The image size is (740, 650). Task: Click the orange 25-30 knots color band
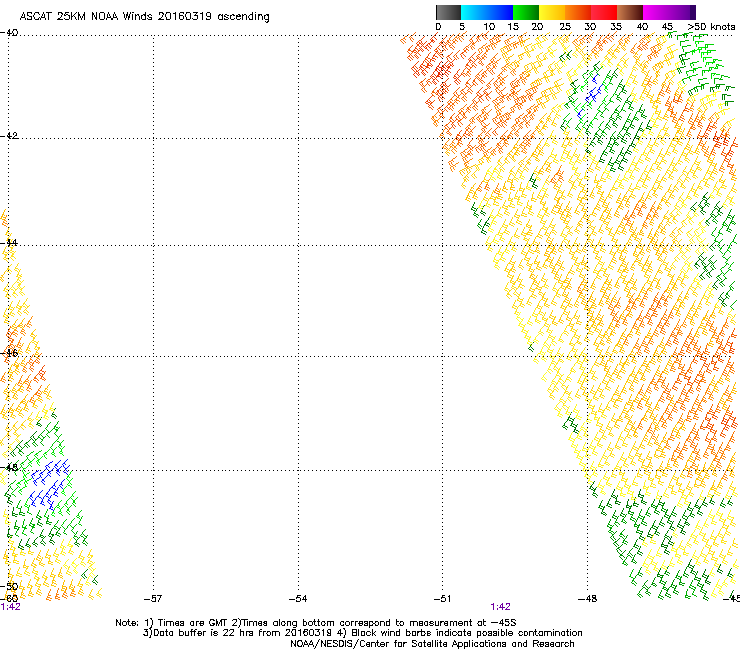578,12
